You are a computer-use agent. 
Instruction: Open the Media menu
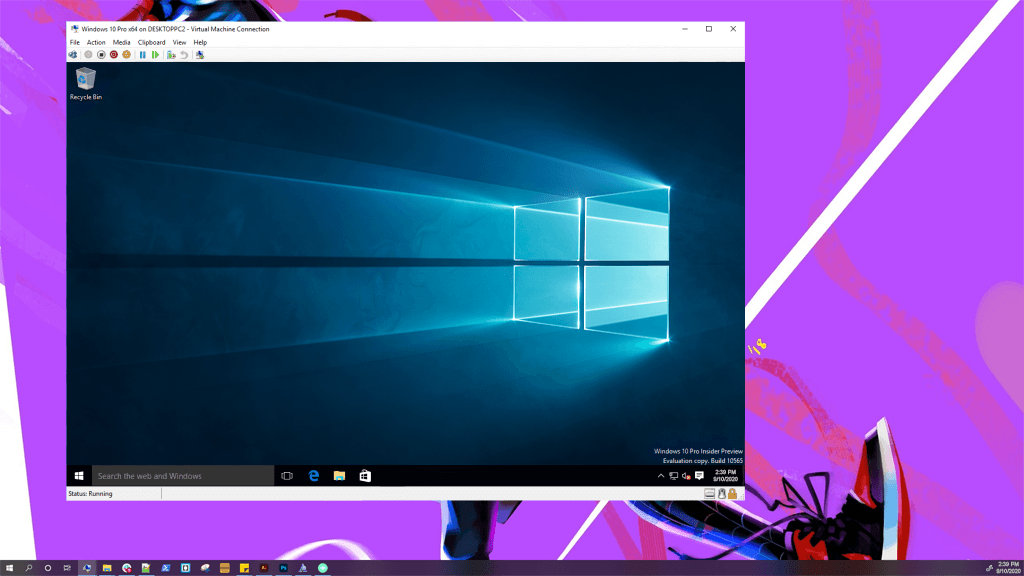pyautogui.click(x=121, y=42)
